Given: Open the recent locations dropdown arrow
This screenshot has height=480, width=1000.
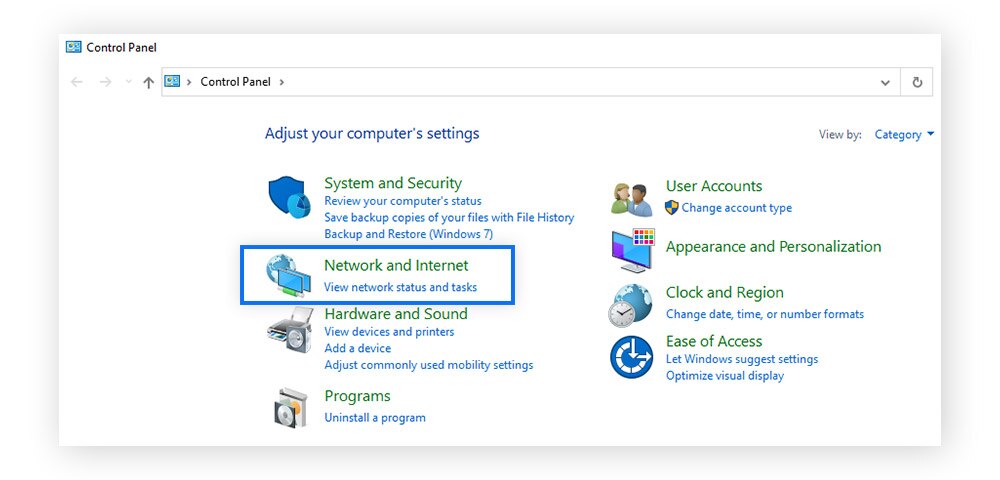Looking at the screenshot, I should tap(128, 82).
